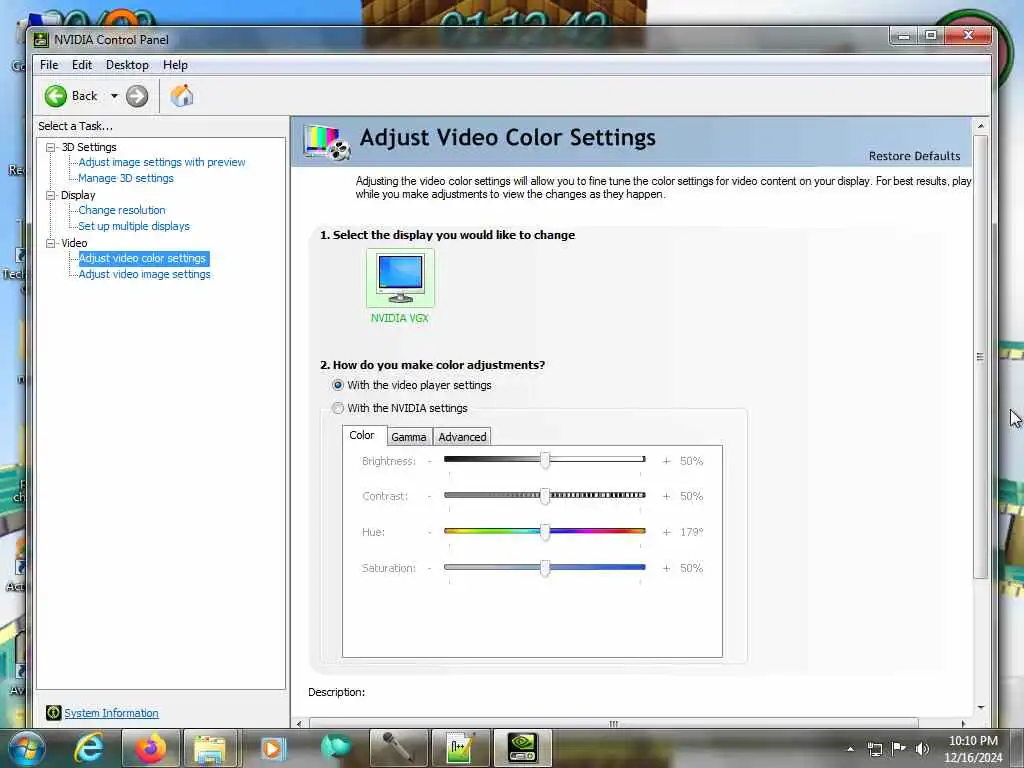Image resolution: width=1024 pixels, height=768 pixels.
Task: Open Windows Explorer folder taskbar icon
Action: [210, 748]
